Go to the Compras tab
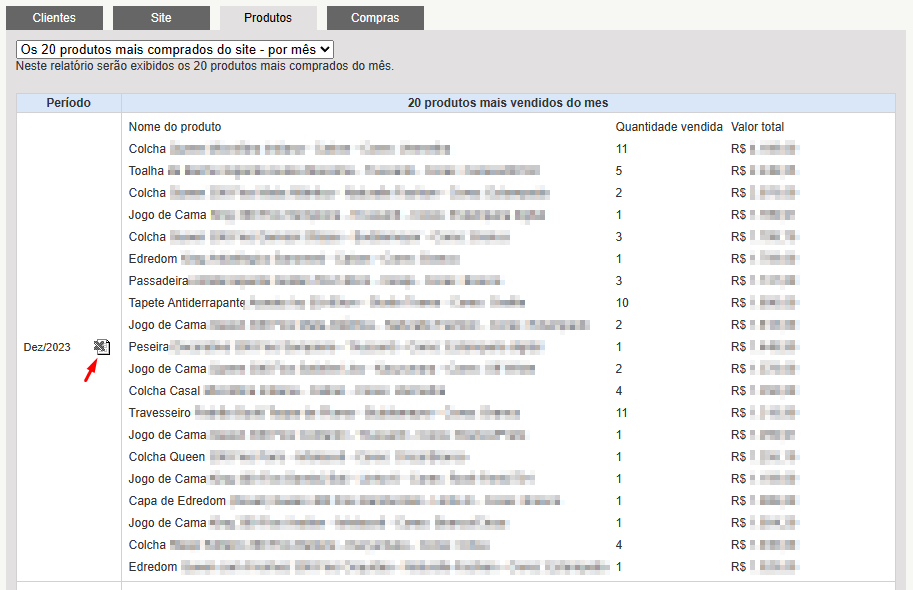Screen dimensions: 913x590 click(x=375, y=18)
